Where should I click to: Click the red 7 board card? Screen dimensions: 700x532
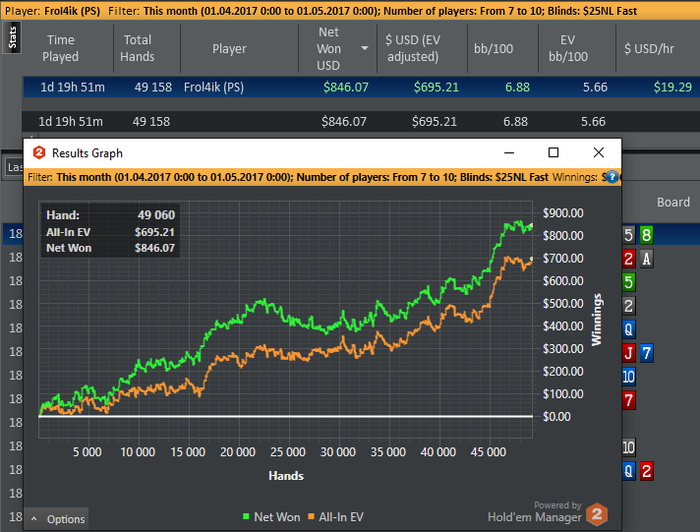[x=629, y=400]
